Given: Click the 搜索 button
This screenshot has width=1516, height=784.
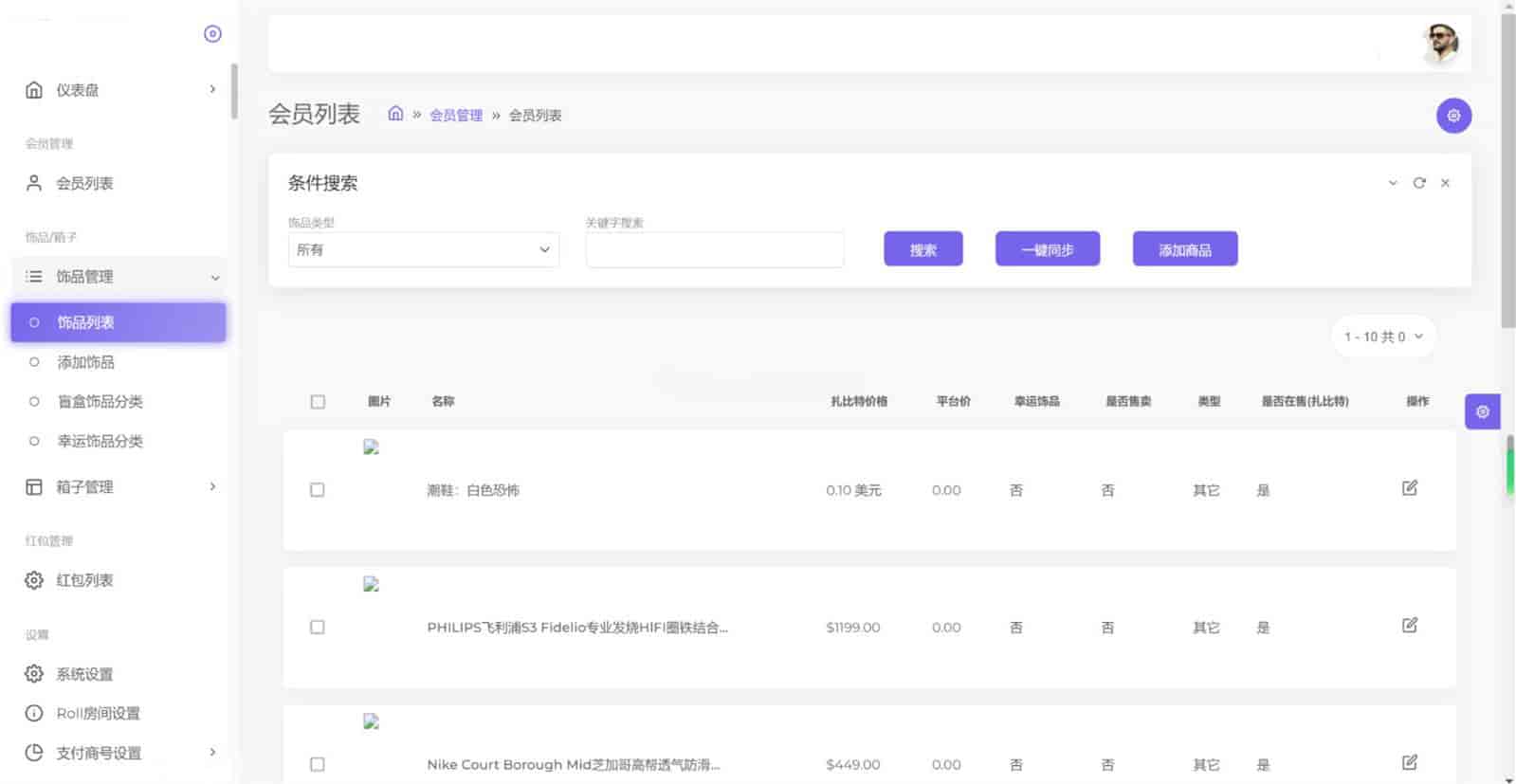Looking at the screenshot, I should click(922, 249).
